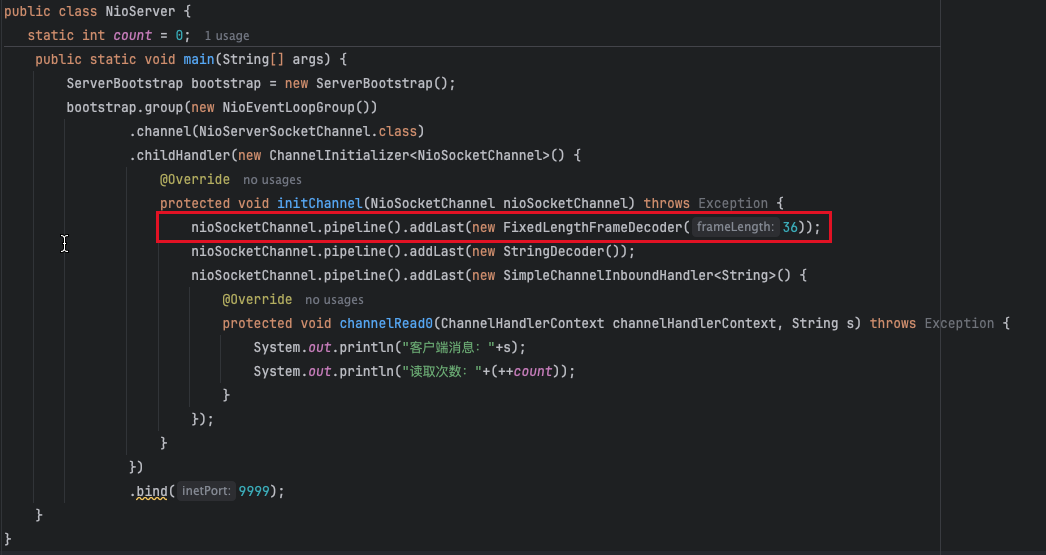Image resolution: width=1046 pixels, height=555 pixels.
Task: Click the initial value 0 of count
Action: [179, 35]
